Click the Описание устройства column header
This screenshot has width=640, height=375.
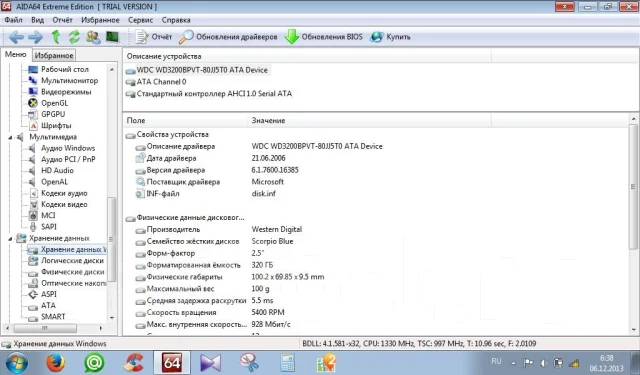(x=307, y=56)
